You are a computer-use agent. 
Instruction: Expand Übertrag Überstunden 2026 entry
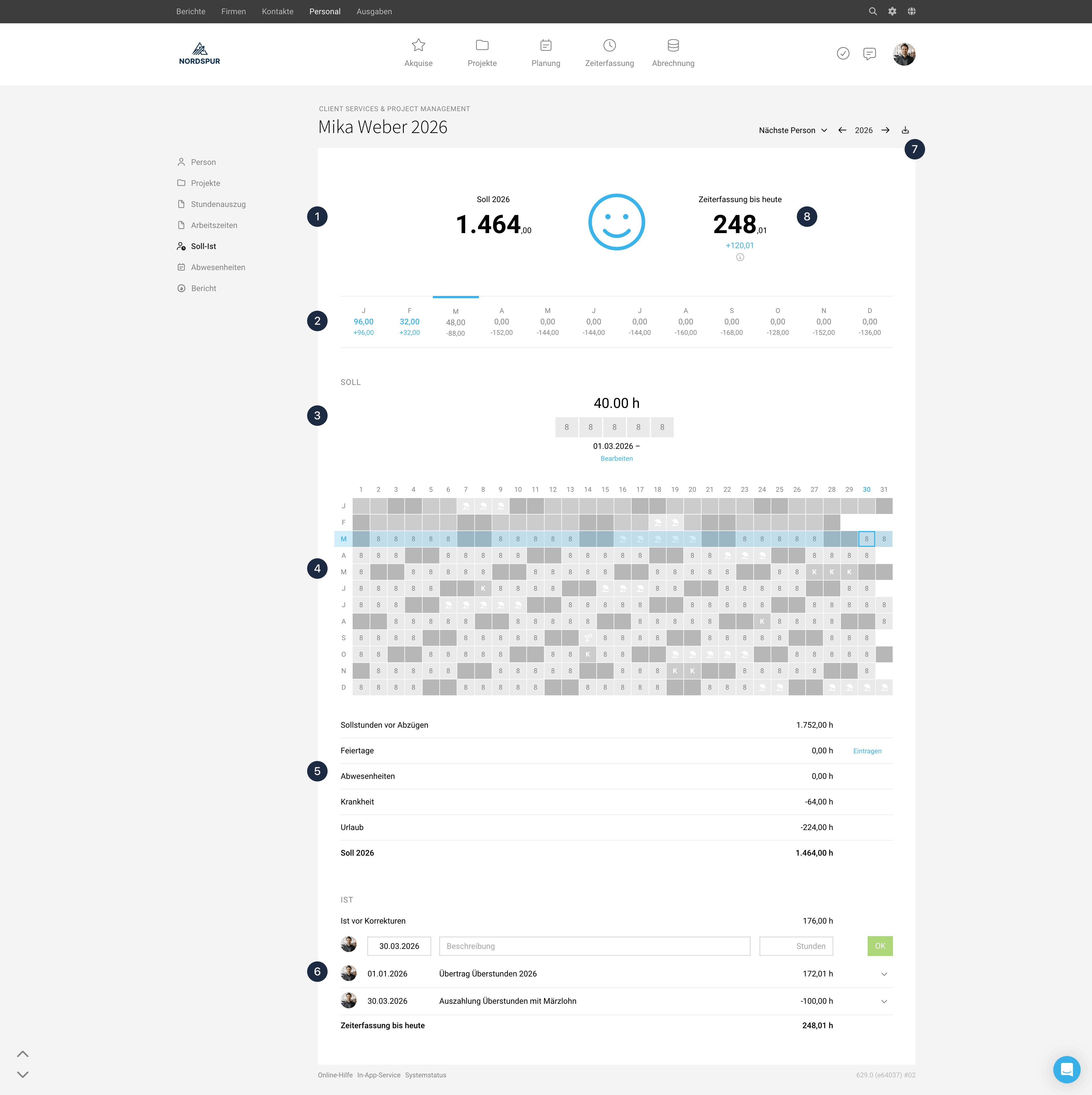[884, 974]
